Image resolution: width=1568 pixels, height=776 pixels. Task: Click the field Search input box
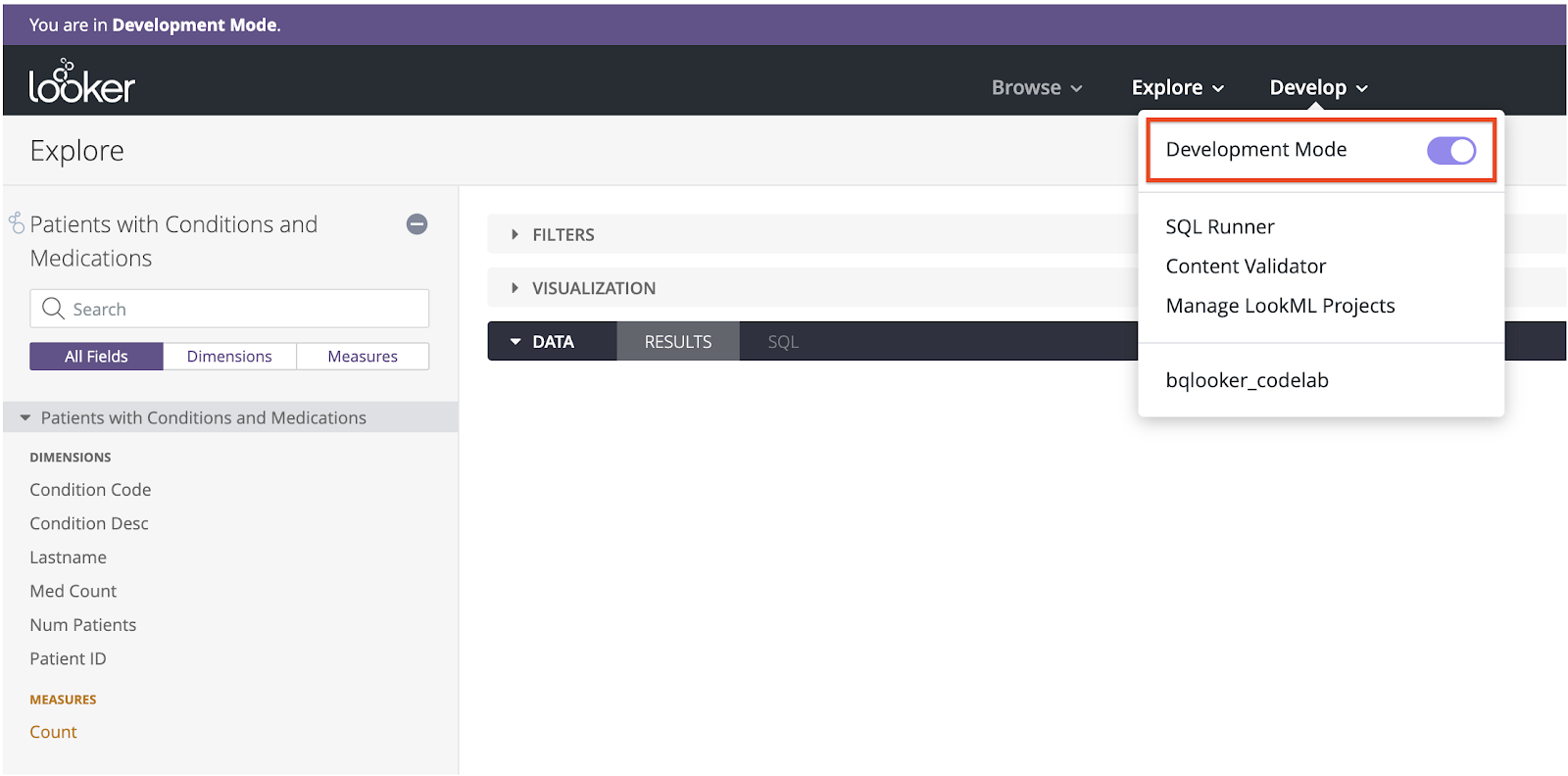point(245,309)
